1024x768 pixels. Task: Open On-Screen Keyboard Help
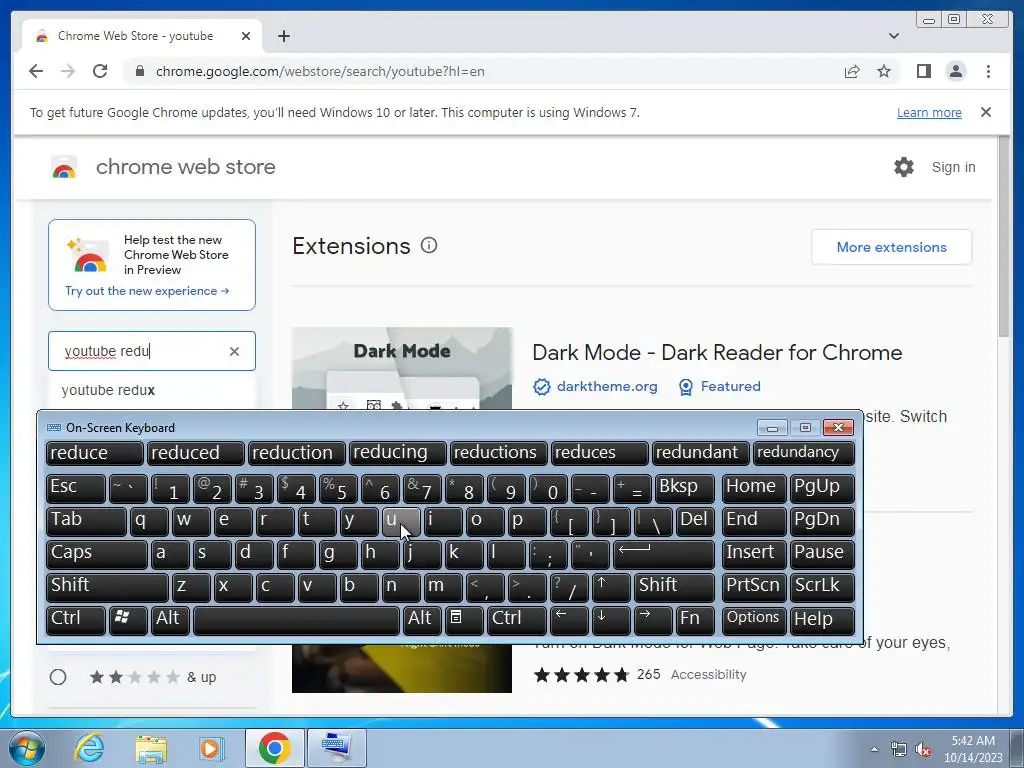pyautogui.click(x=822, y=620)
